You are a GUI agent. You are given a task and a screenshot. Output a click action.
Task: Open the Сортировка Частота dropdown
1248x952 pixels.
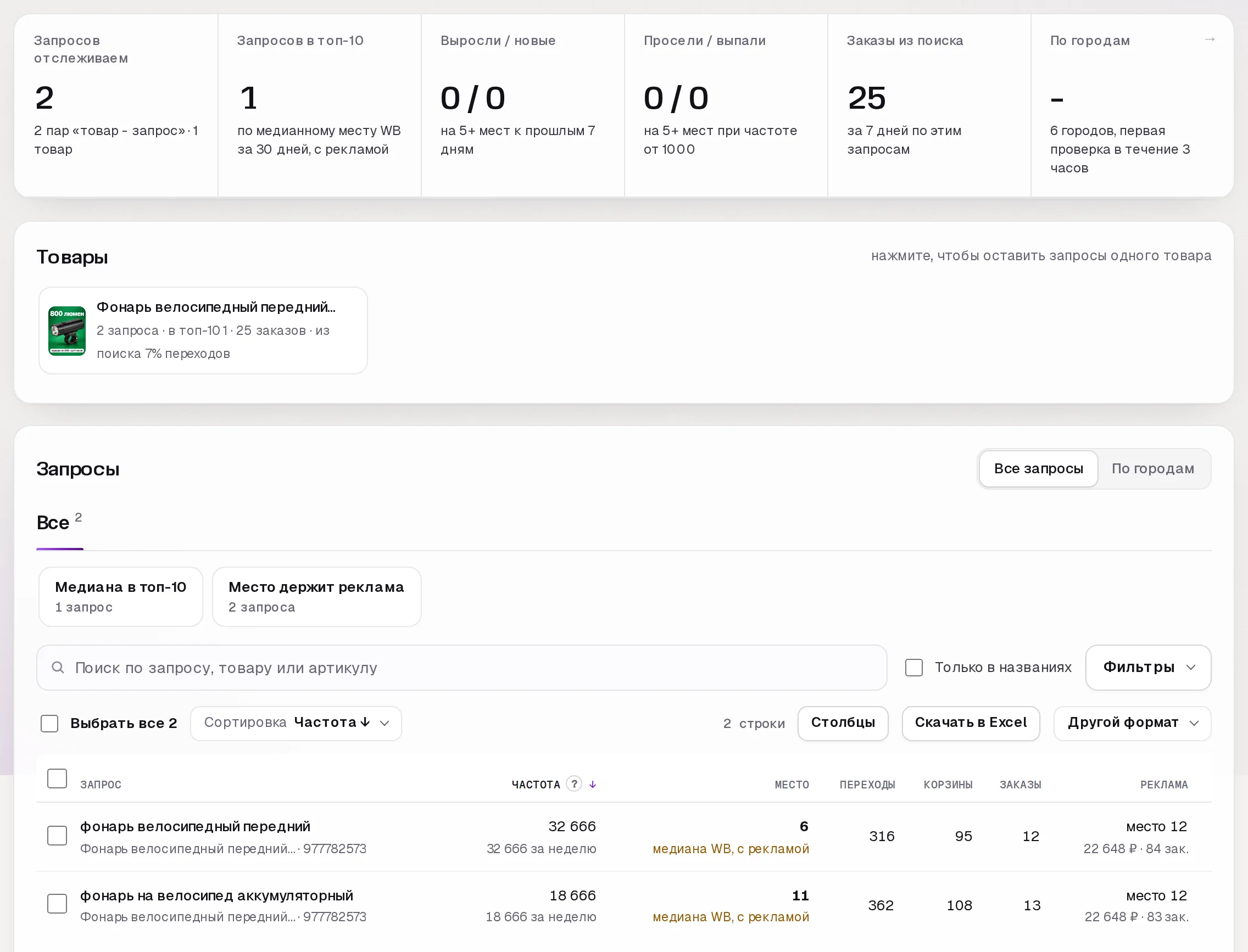pyautogui.click(x=296, y=723)
